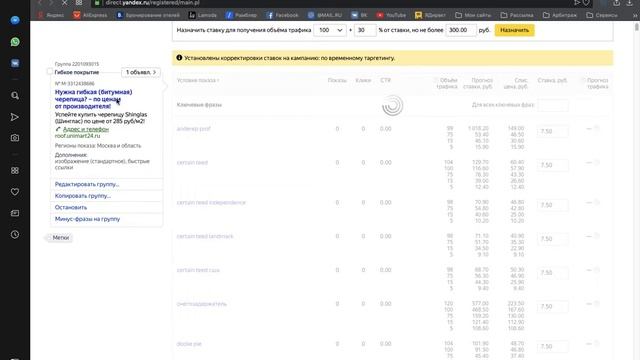Expand the 1 объявл. ads list

(141, 72)
